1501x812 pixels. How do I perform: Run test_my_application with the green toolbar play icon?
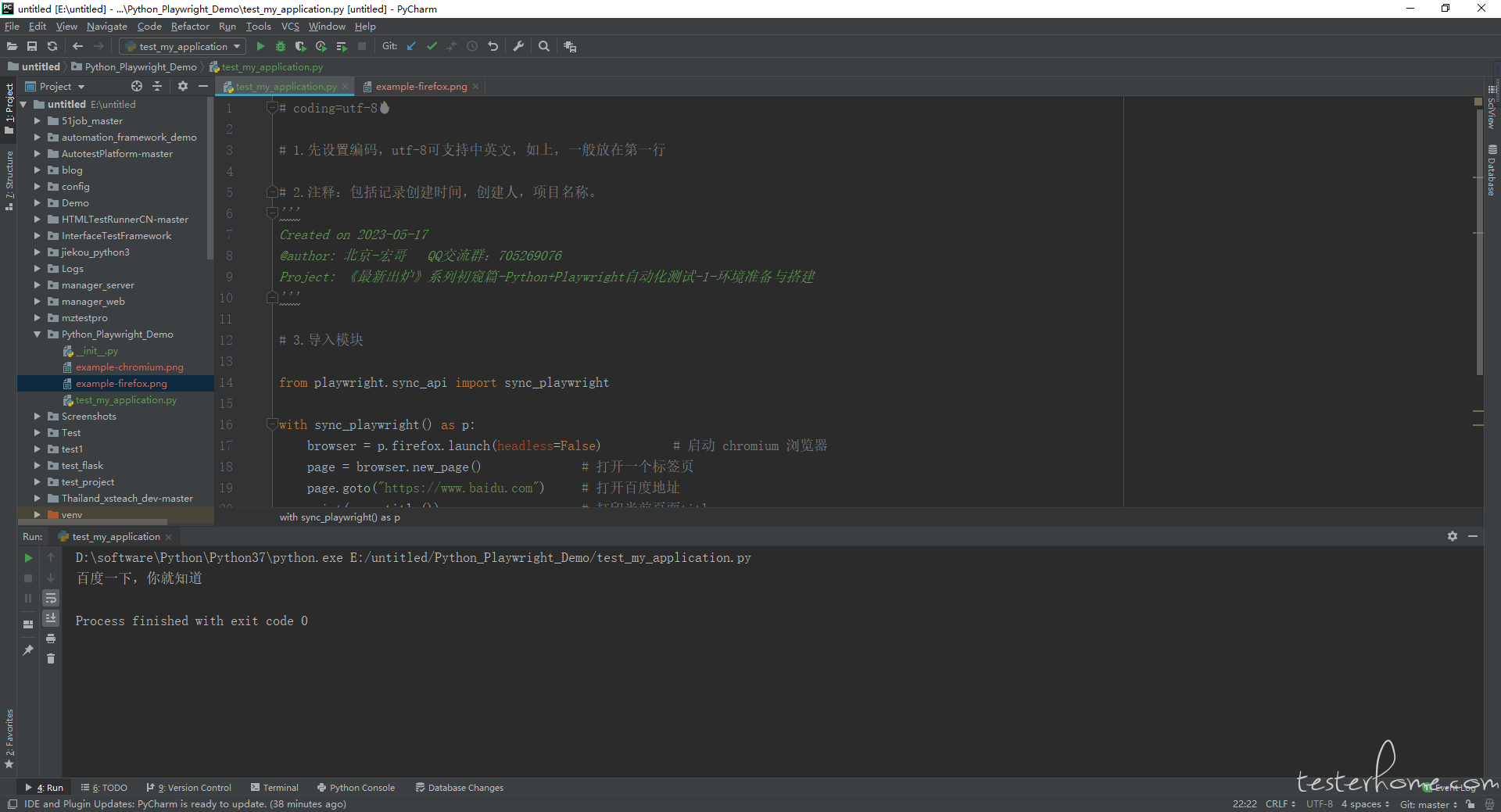pos(260,47)
